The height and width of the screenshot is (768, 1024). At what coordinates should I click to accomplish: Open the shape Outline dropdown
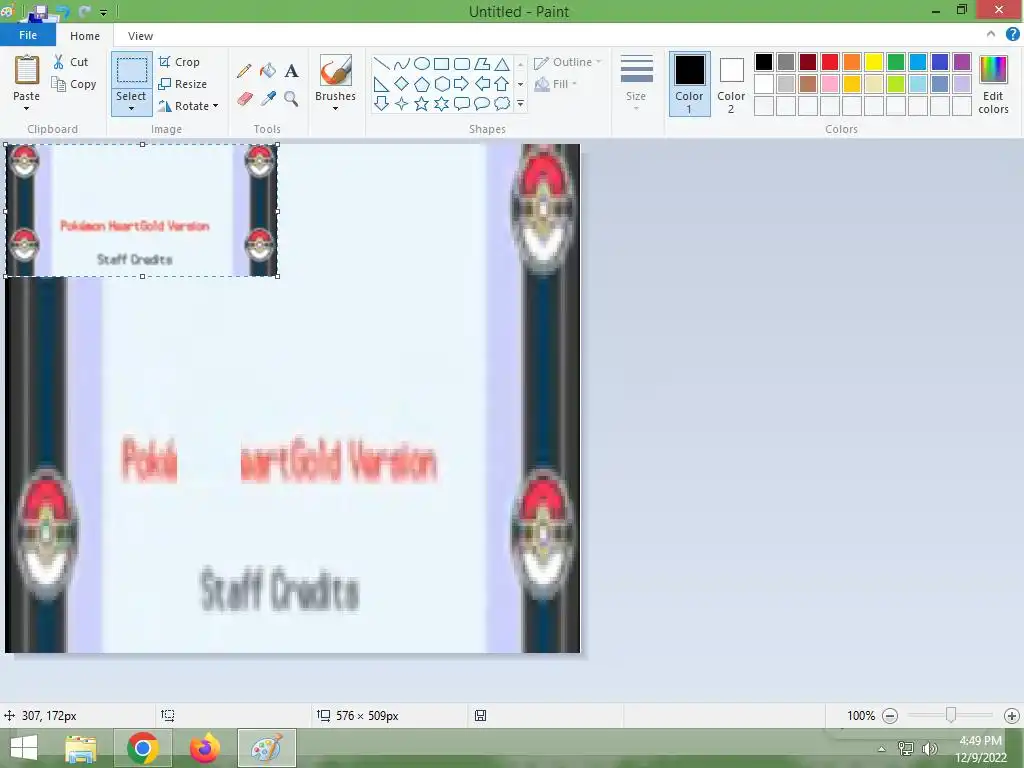568,62
